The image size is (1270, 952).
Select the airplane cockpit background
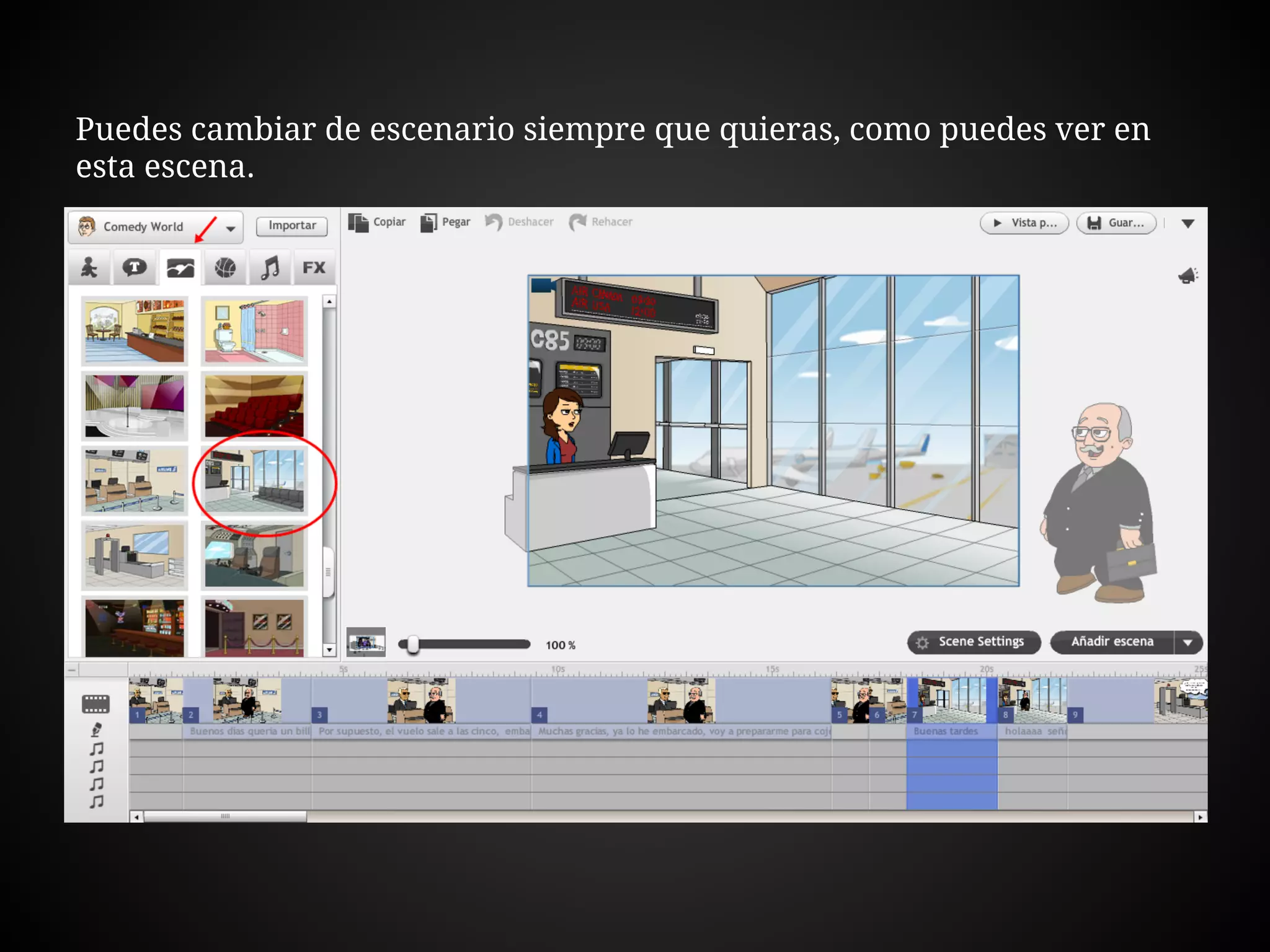point(254,556)
